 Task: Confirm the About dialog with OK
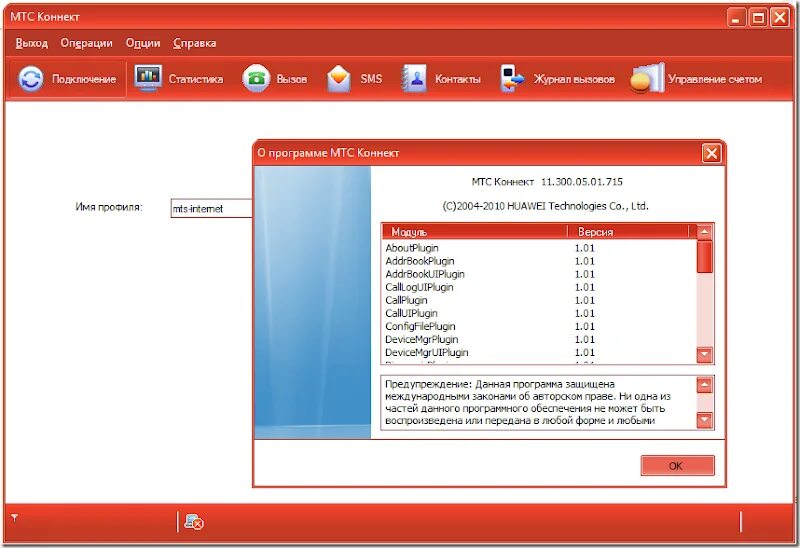pos(678,466)
